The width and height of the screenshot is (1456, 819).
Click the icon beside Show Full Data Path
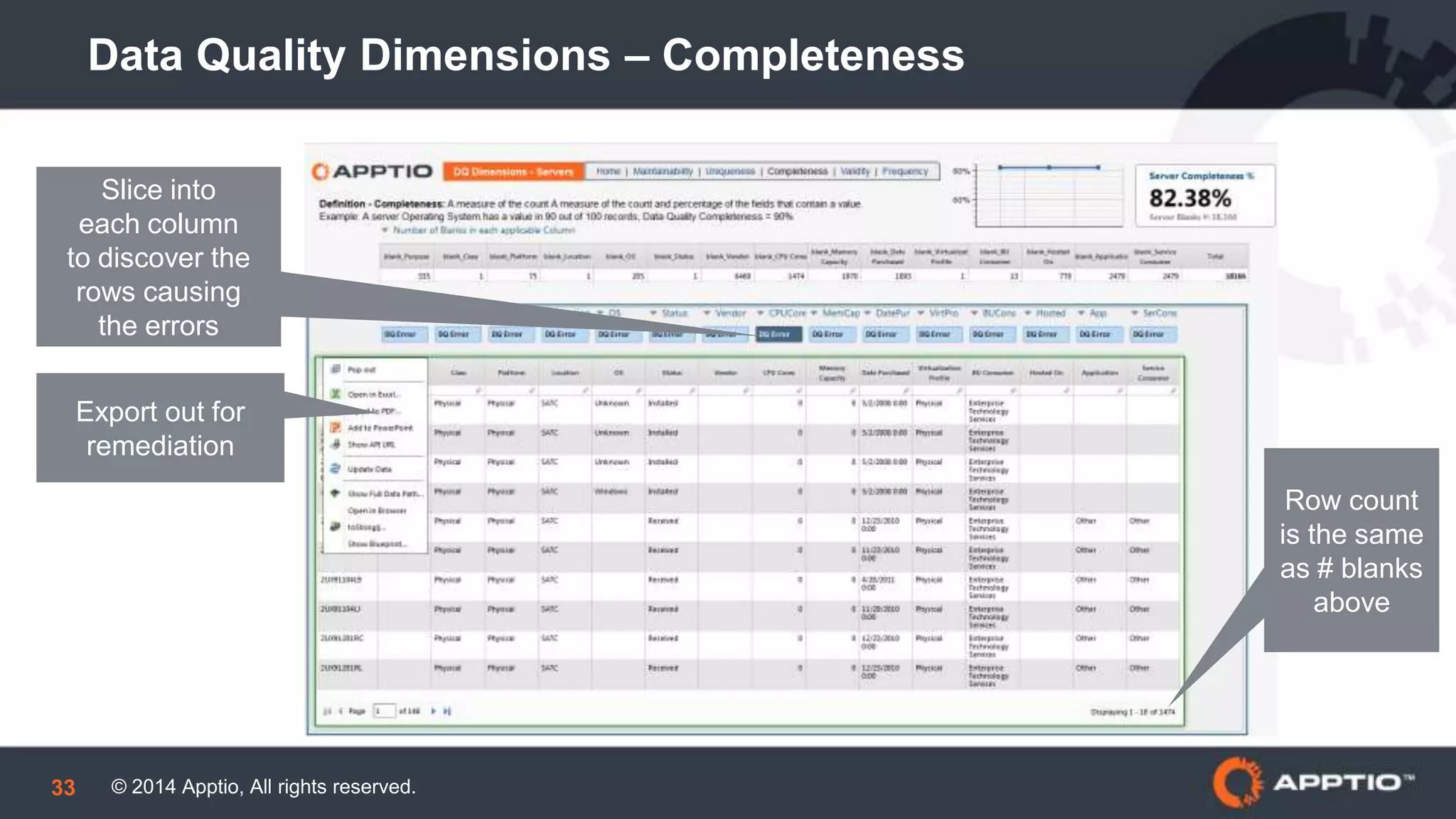336,493
